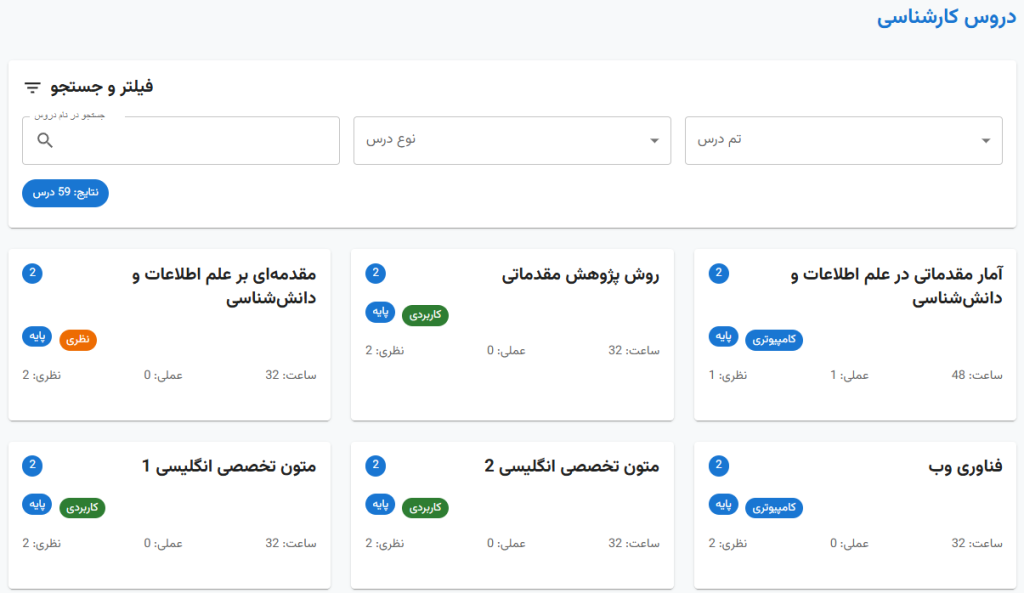Click the unit badge on فناوری وب card
1024x593 pixels.
tap(719, 465)
